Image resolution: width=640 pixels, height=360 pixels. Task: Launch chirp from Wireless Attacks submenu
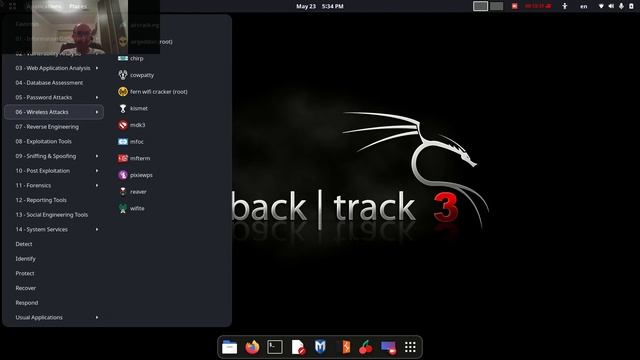point(131,58)
